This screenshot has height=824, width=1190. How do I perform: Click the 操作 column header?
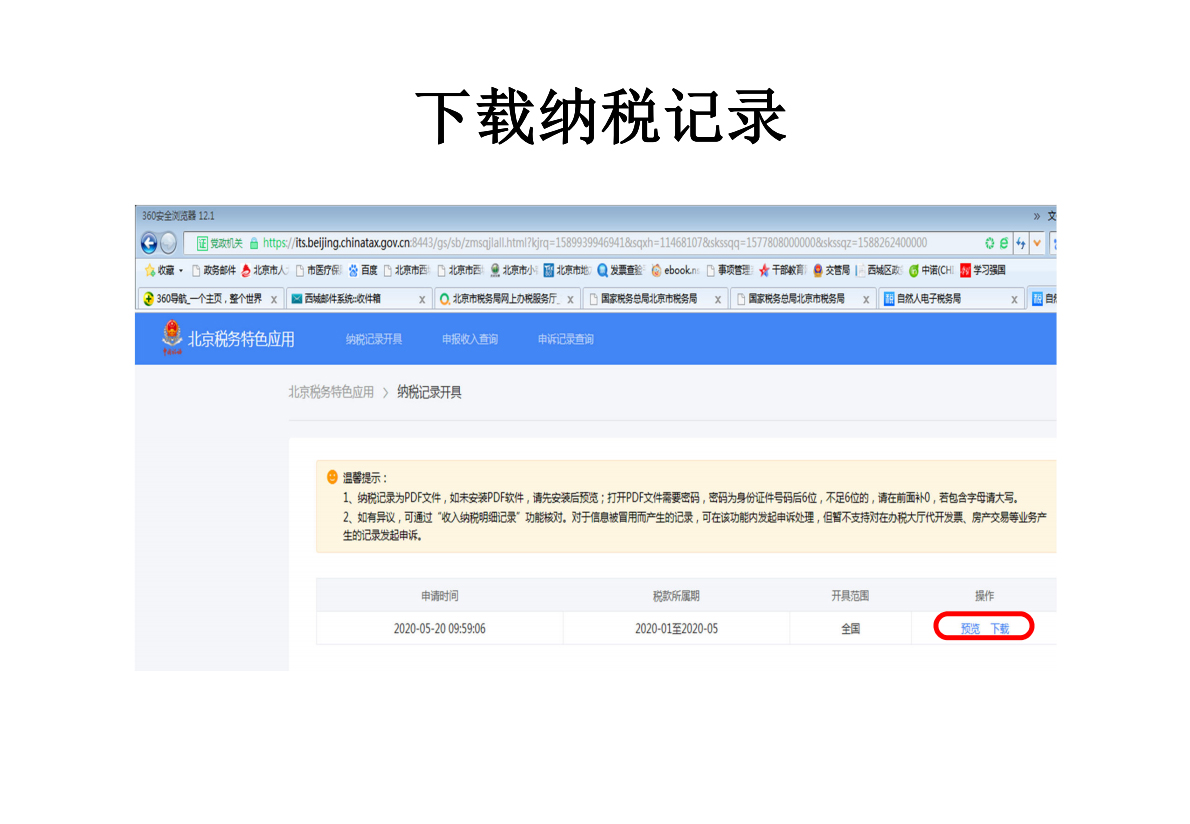pyautogui.click(x=984, y=596)
